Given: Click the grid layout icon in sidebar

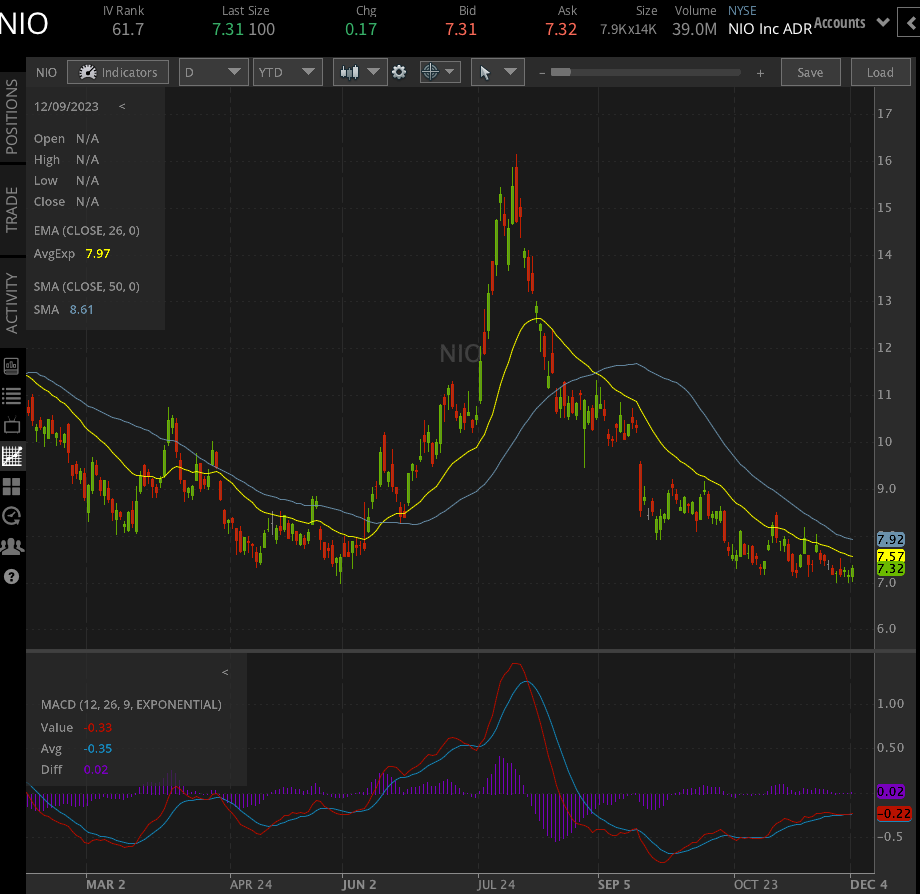Looking at the screenshot, I should 12,487.
